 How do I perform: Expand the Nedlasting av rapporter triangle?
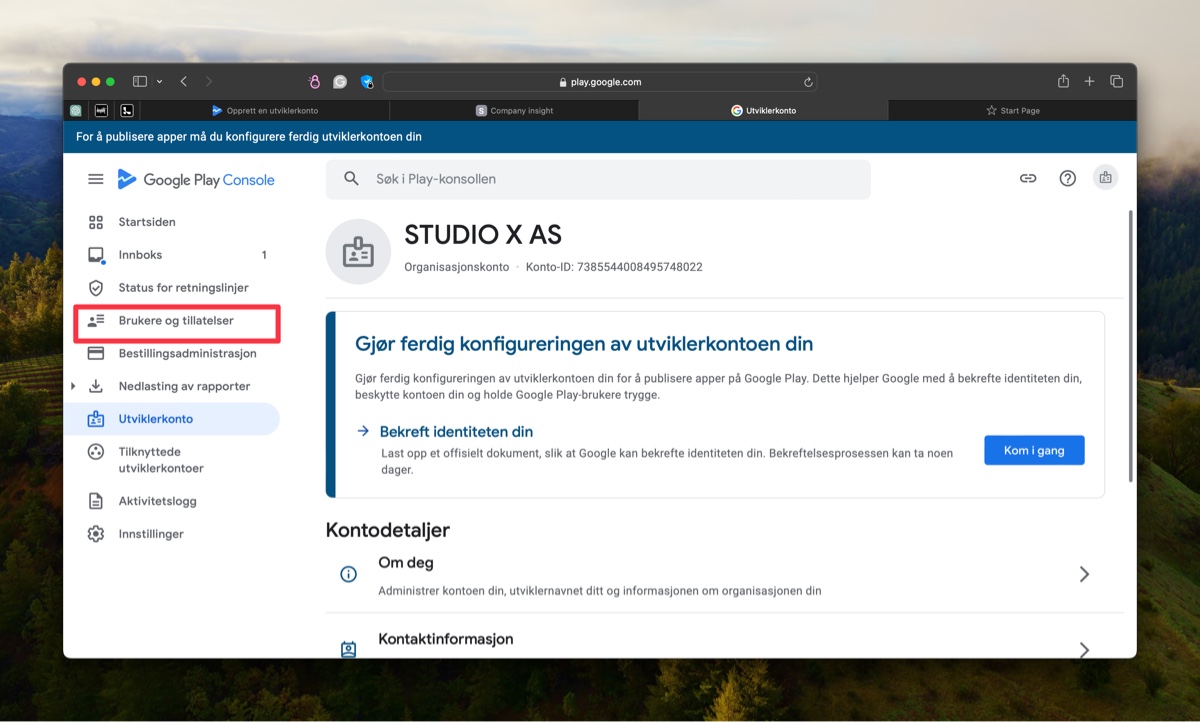(73, 386)
